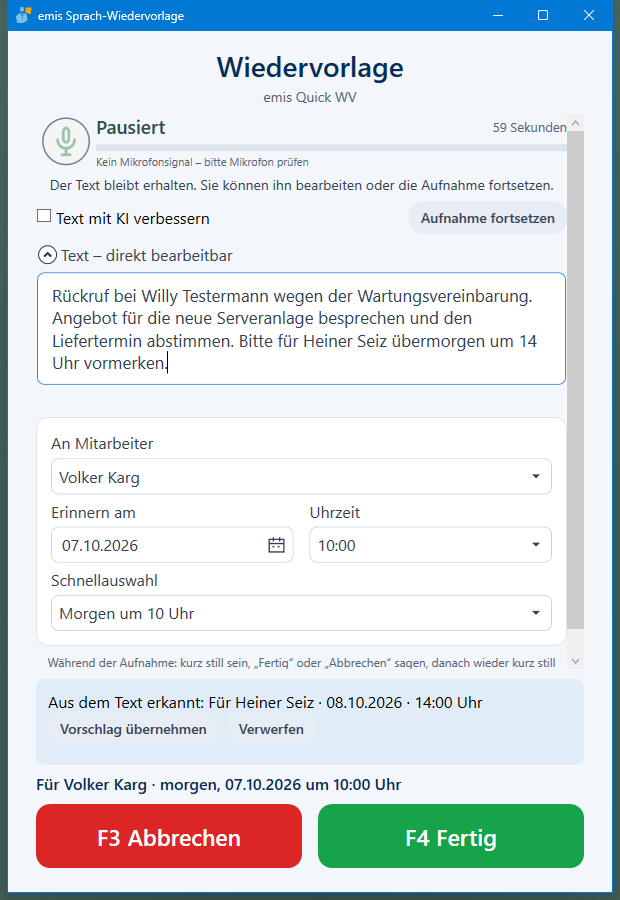Click the vertical scrollbar thumb
This screenshot has height=900, width=620.
click(x=576, y=380)
